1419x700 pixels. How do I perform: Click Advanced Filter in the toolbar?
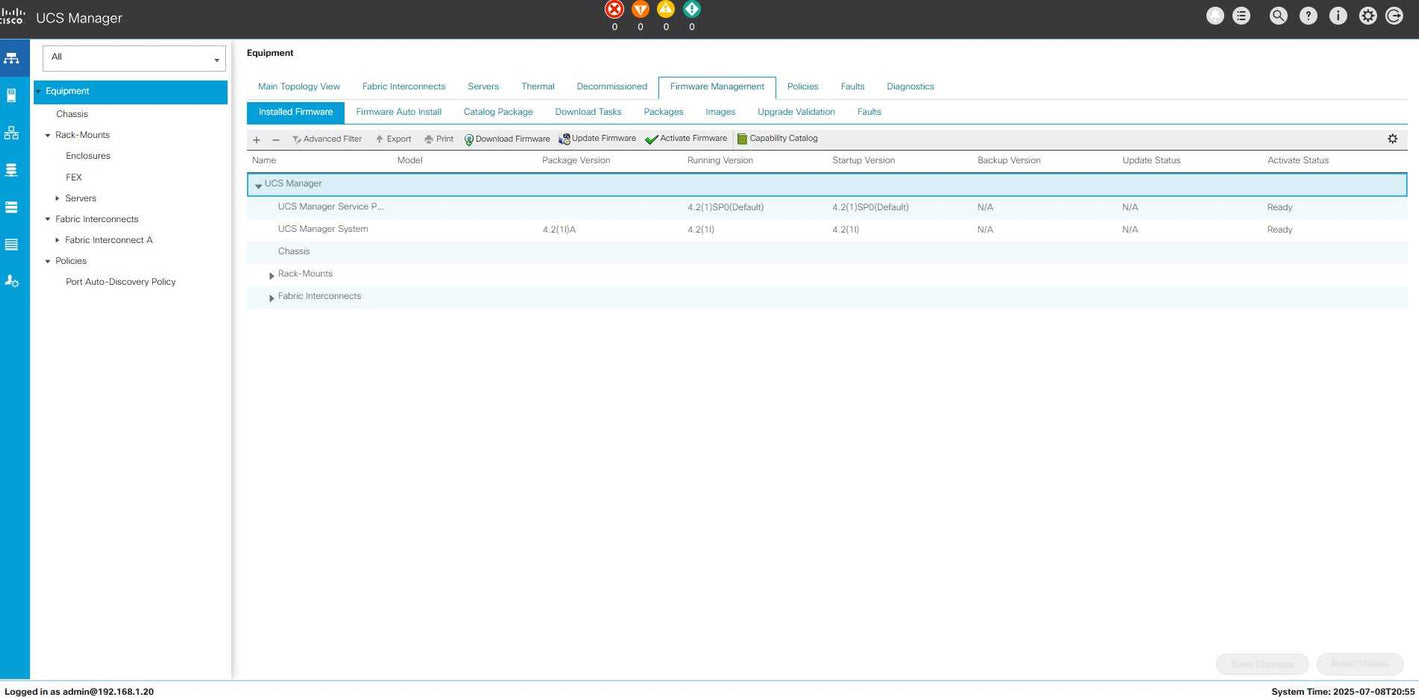coord(327,139)
